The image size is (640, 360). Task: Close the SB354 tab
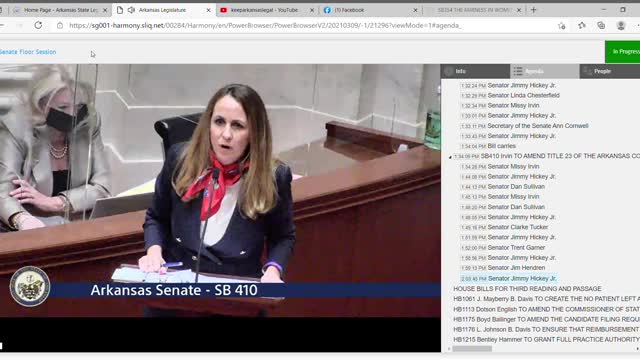tap(519, 10)
